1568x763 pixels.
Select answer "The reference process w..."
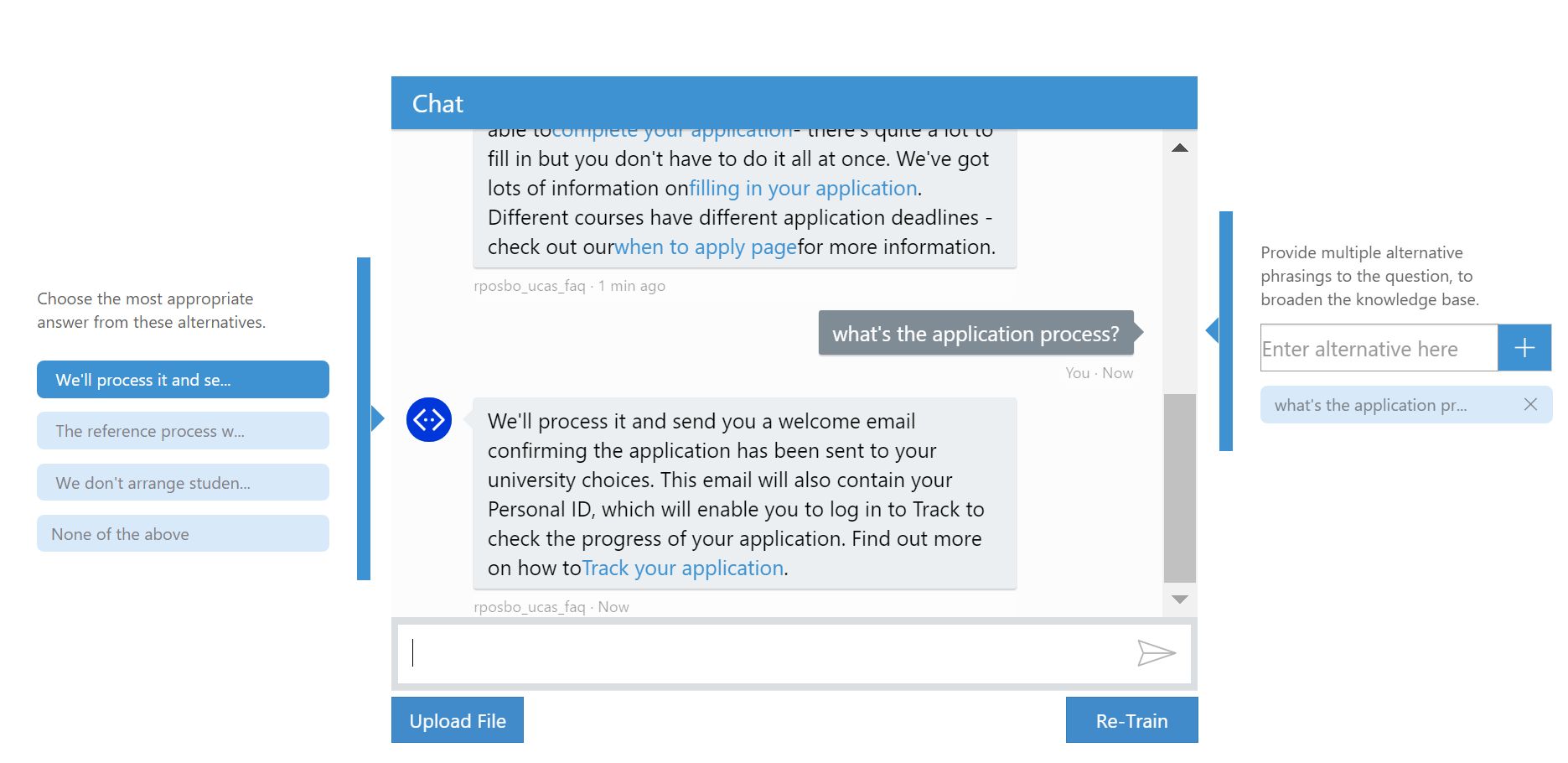coord(183,431)
